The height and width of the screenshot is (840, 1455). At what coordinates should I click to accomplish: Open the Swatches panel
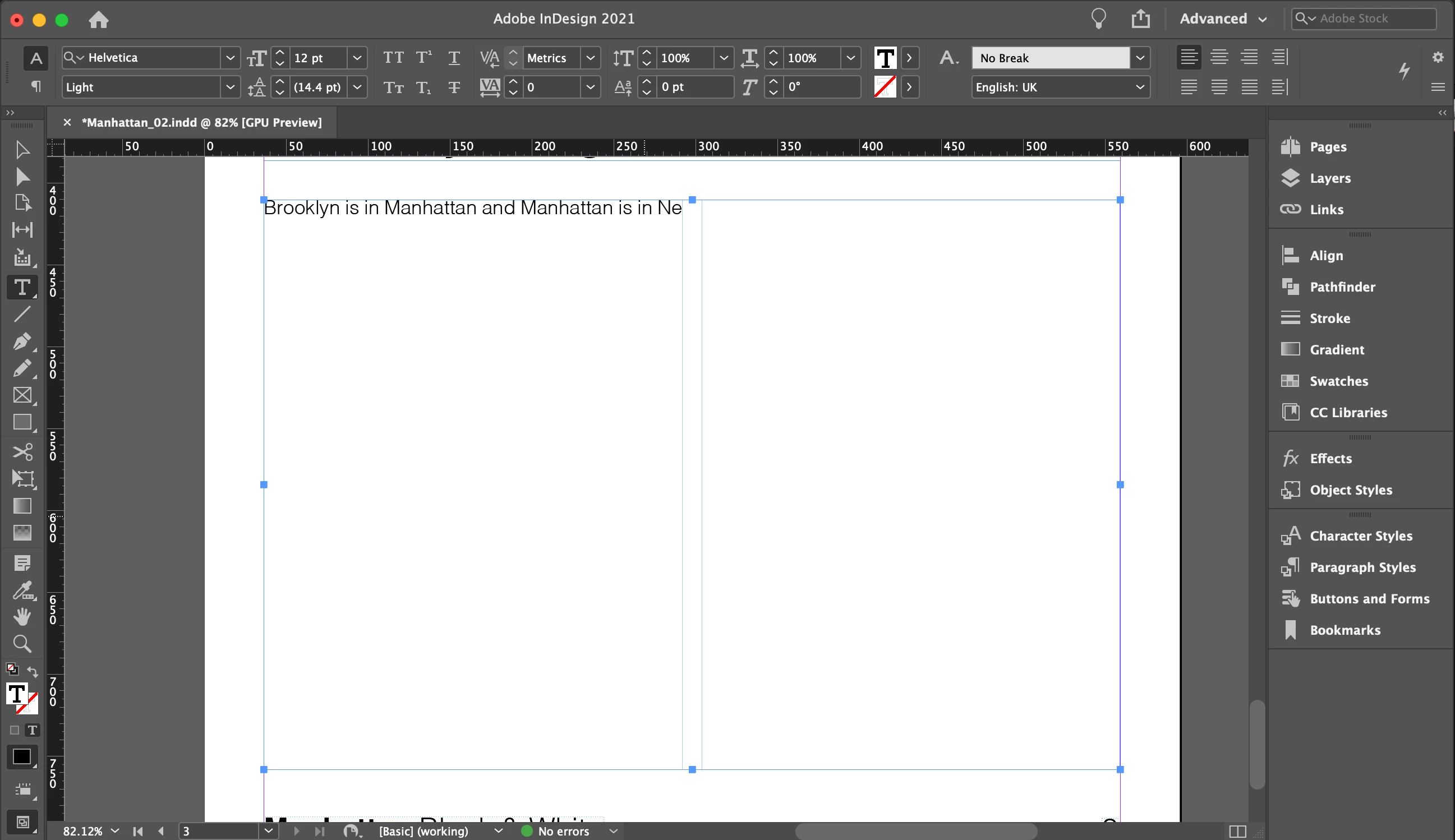tap(1338, 381)
